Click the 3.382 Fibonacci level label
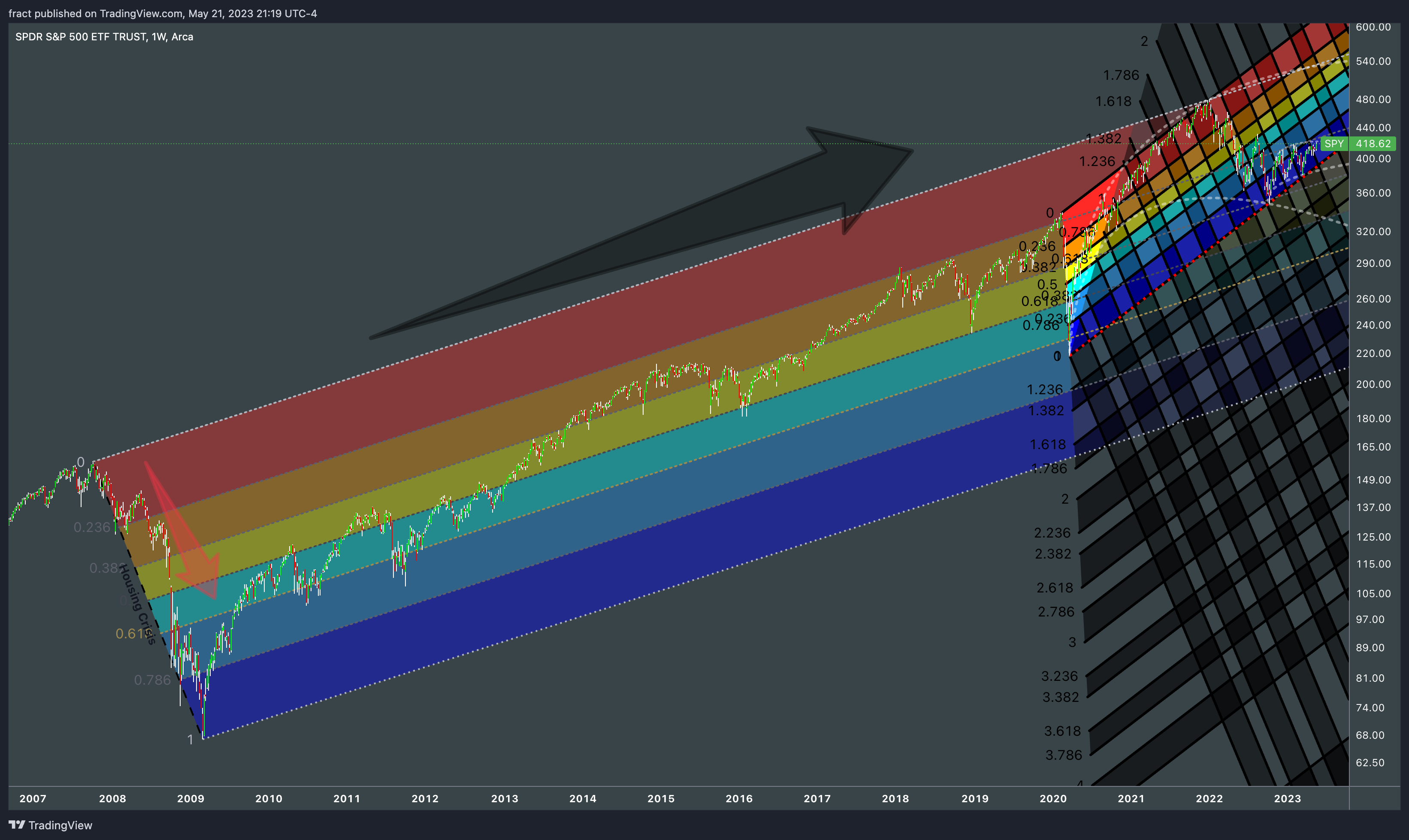 pyautogui.click(x=1061, y=698)
